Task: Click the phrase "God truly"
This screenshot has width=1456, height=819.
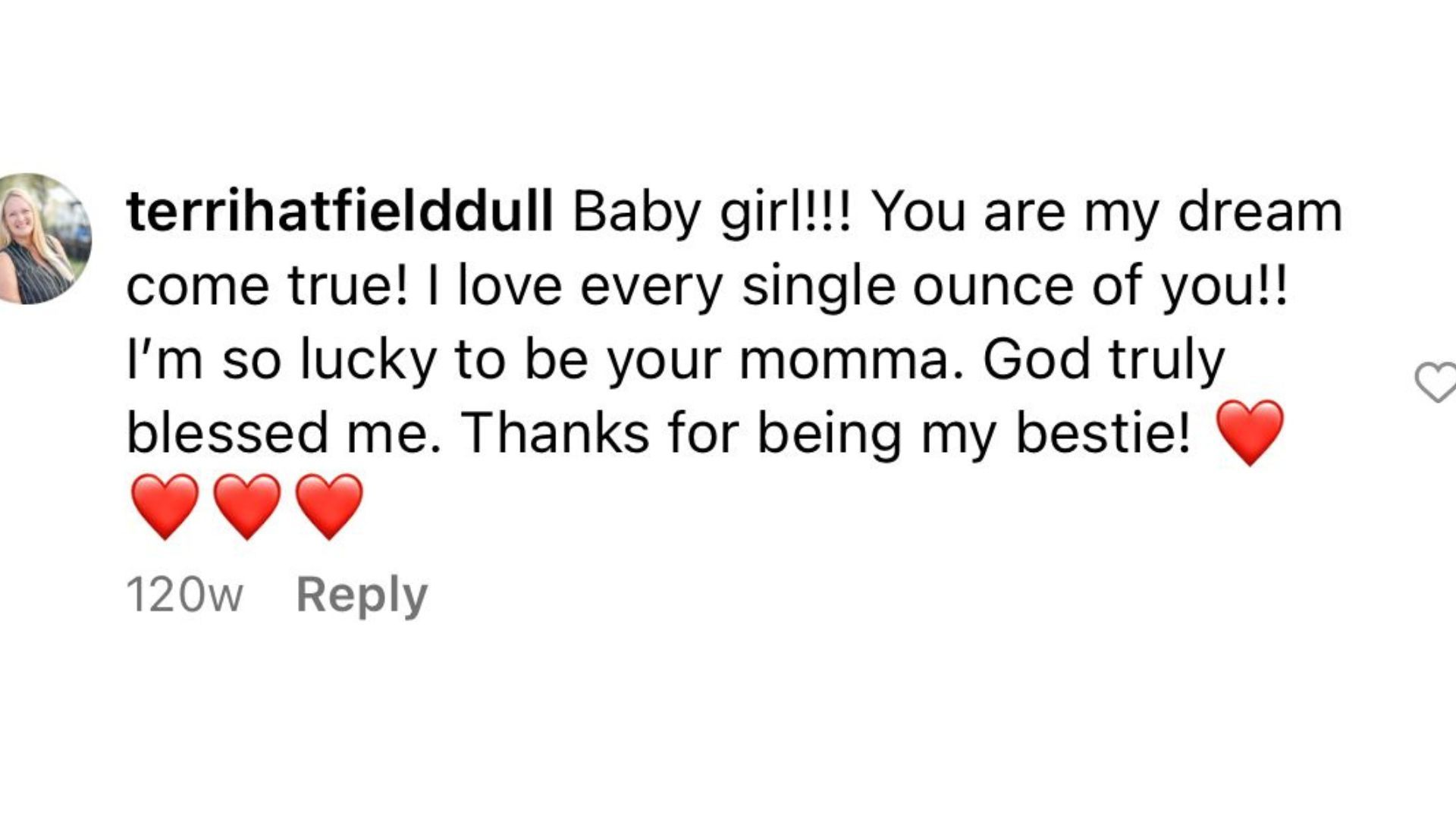Action: [1103, 359]
